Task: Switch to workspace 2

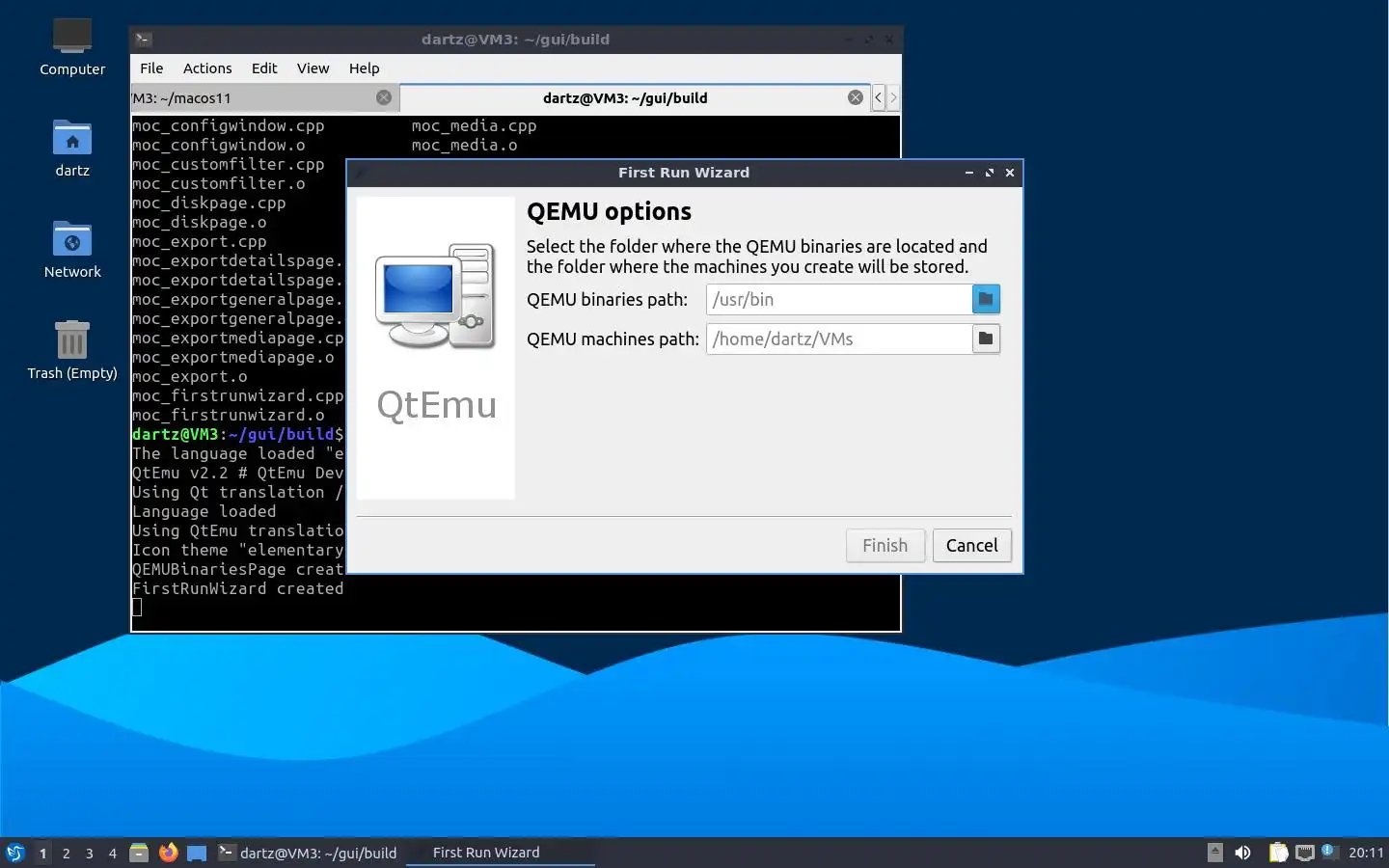Action: pos(66,853)
